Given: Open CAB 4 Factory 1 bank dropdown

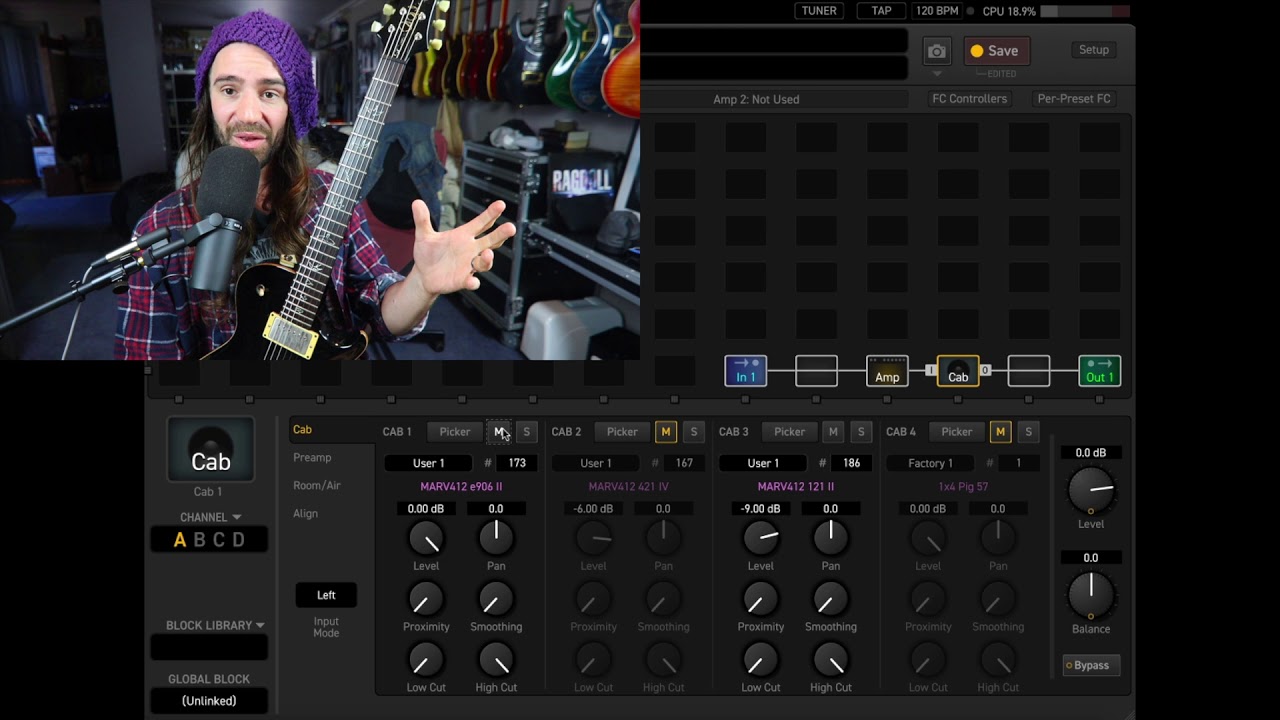Looking at the screenshot, I should coord(930,463).
